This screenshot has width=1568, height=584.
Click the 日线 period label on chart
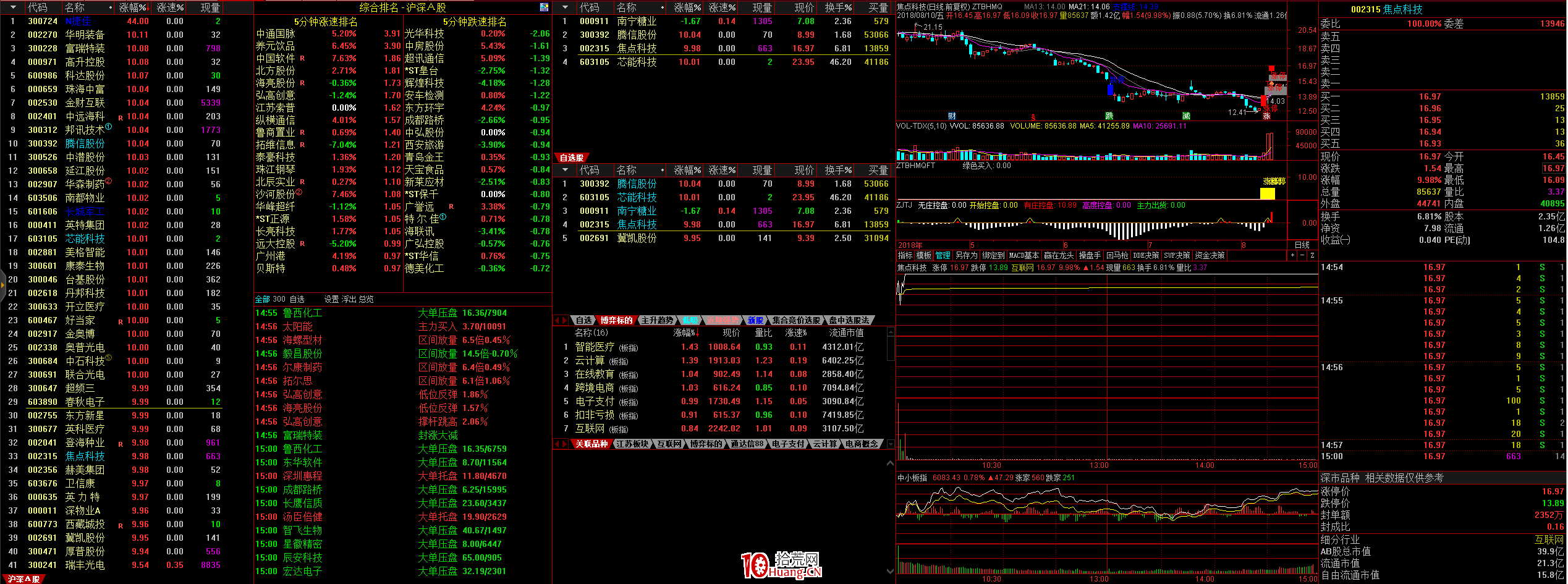(x=1302, y=245)
